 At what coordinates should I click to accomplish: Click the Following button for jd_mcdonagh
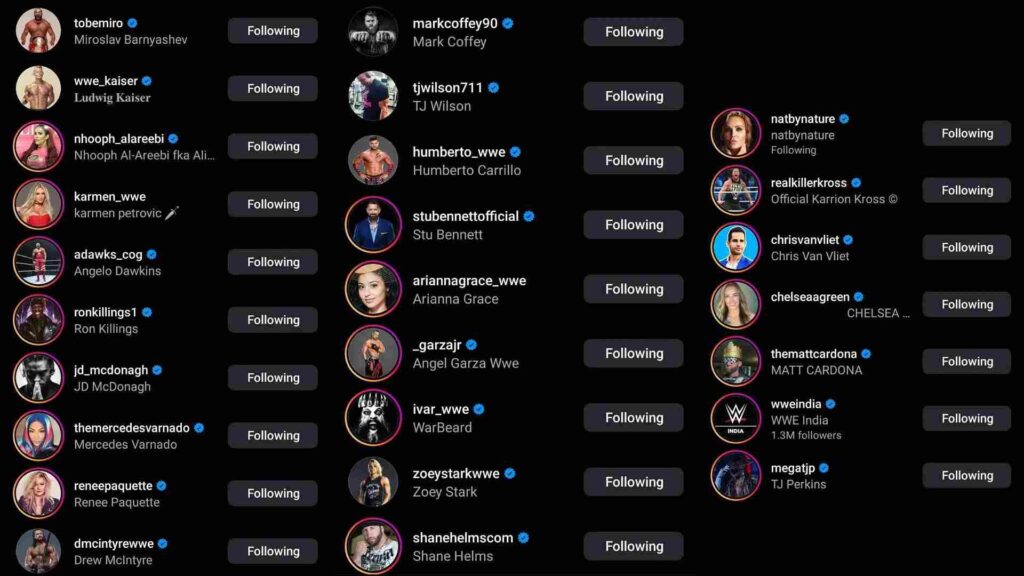tap(273, 377)
